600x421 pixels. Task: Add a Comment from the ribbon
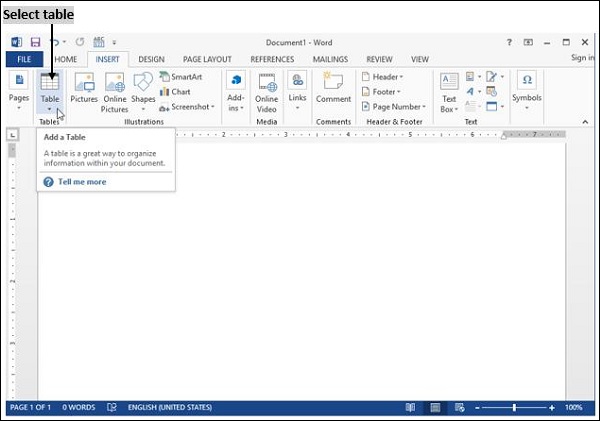point(333,89)
